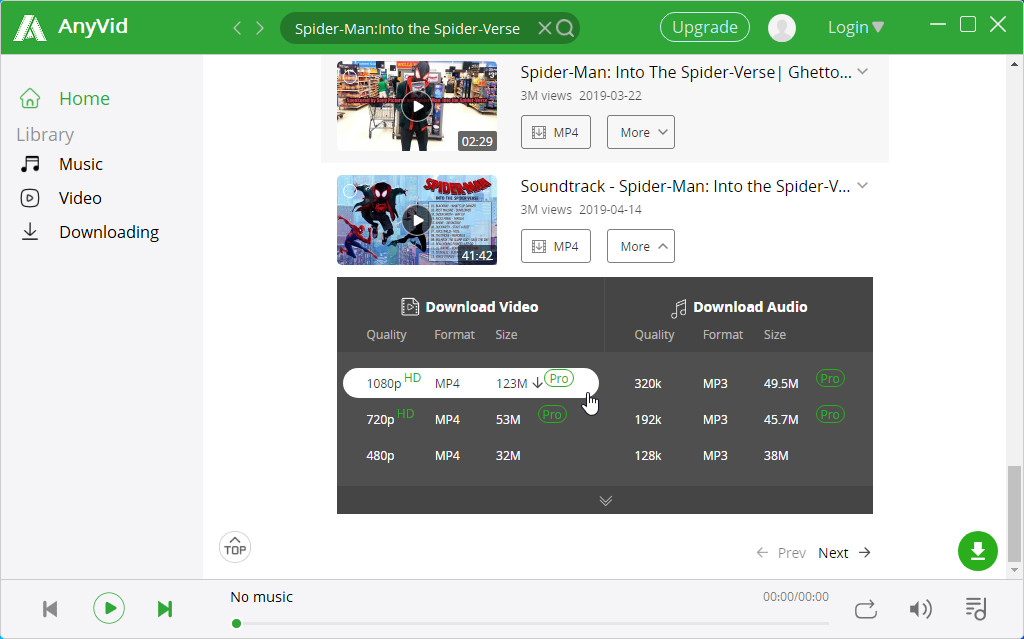
Task: Select the 480p MP4 32M option
Action: point(471,455)
